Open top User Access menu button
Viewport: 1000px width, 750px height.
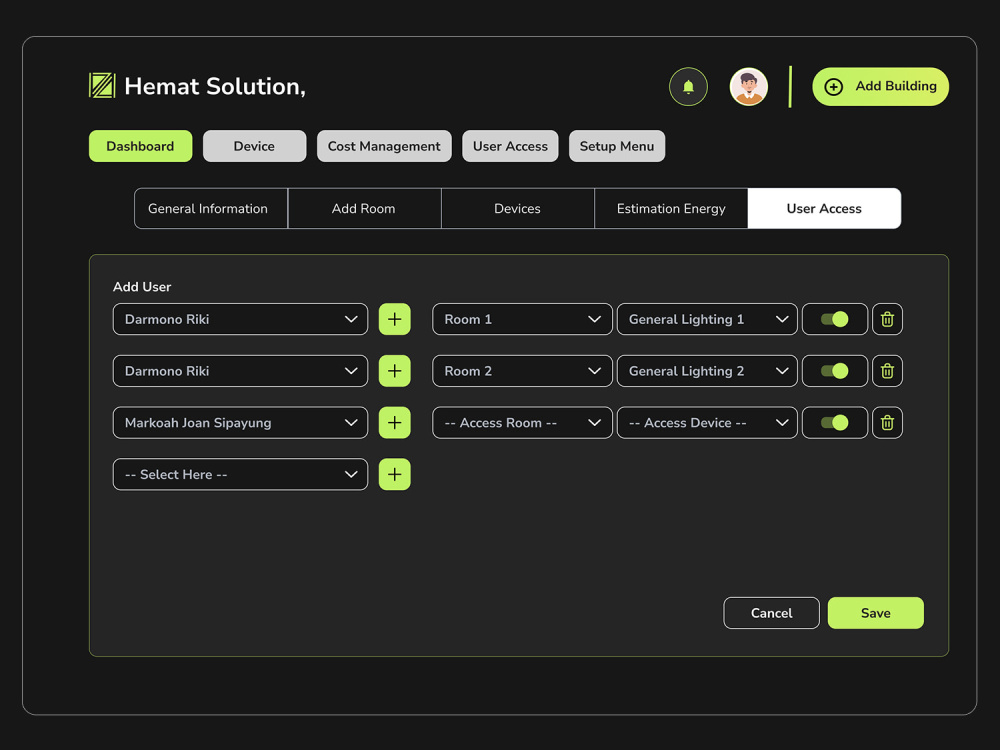coord(510,146)
